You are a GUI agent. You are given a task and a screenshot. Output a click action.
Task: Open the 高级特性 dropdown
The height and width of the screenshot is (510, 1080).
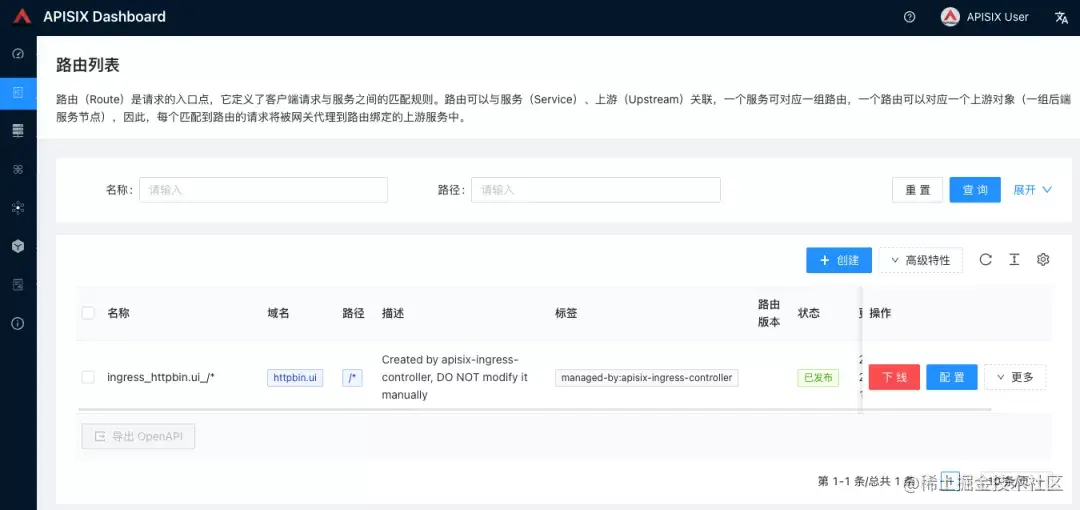(x=921, y=260)
